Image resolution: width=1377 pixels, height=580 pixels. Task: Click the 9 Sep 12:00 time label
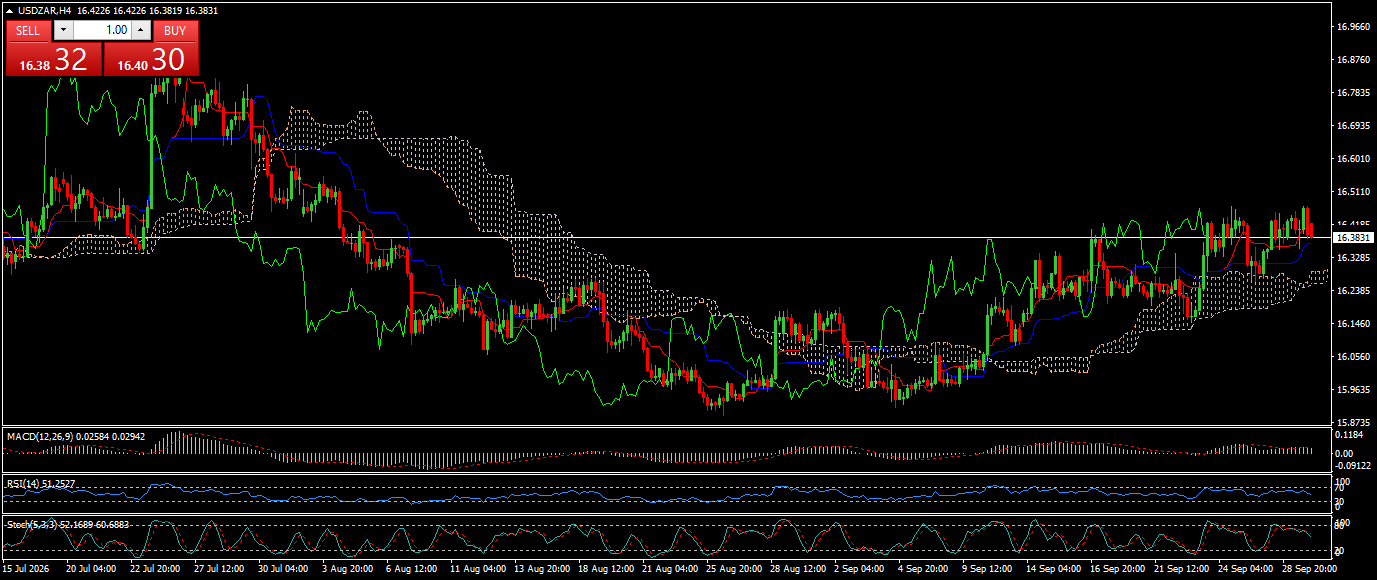point(987,569)
